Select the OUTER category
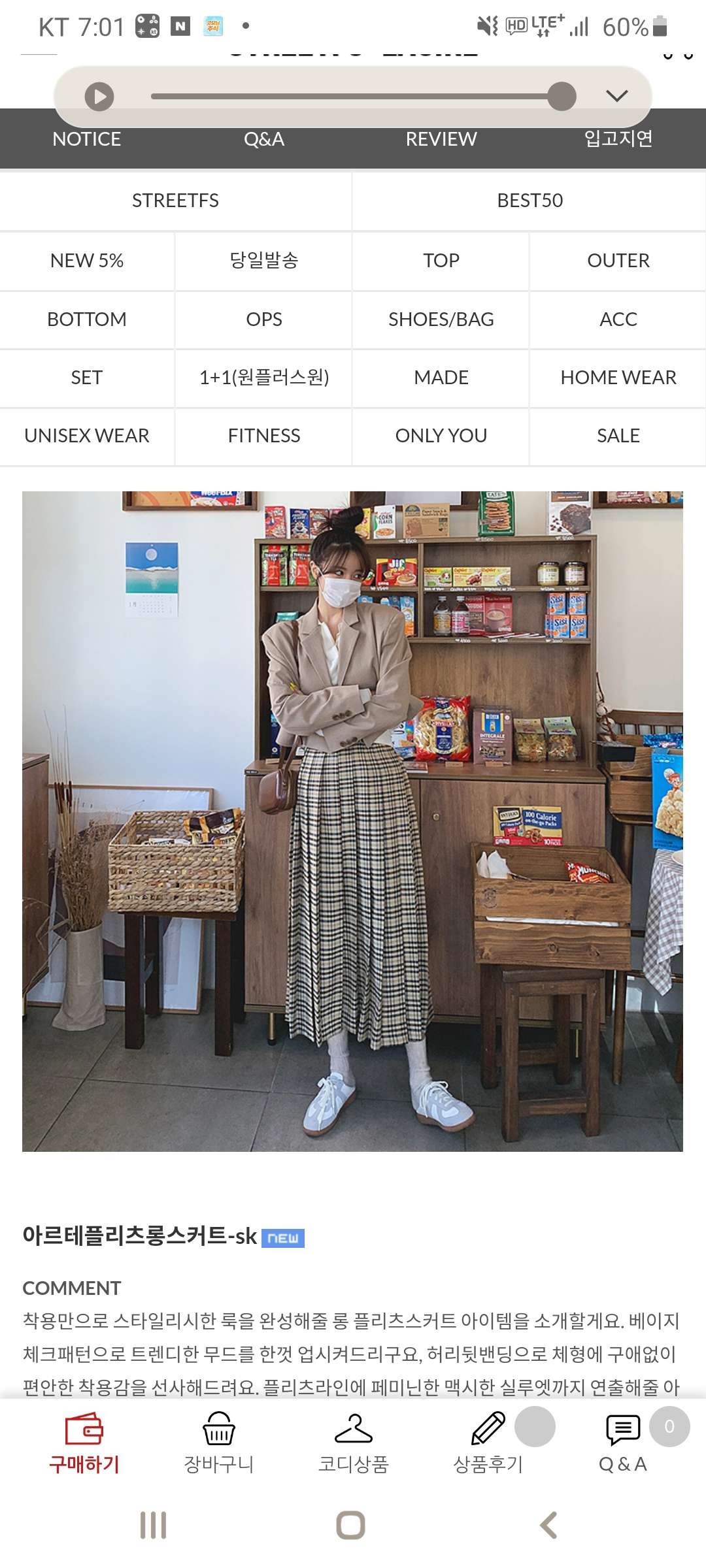 point(618,261)
